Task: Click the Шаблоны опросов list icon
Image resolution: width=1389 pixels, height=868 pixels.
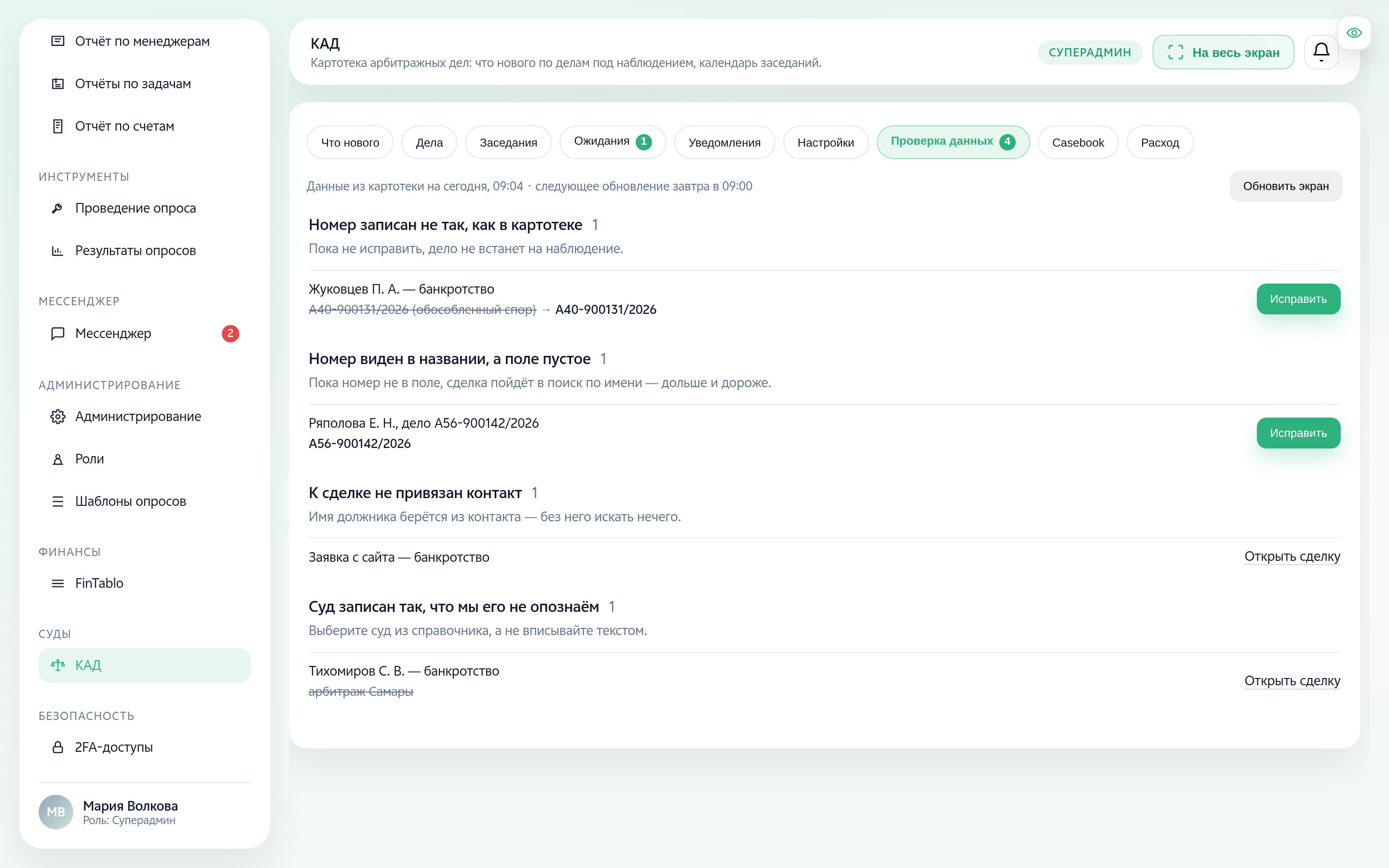Action: (58, 502)
